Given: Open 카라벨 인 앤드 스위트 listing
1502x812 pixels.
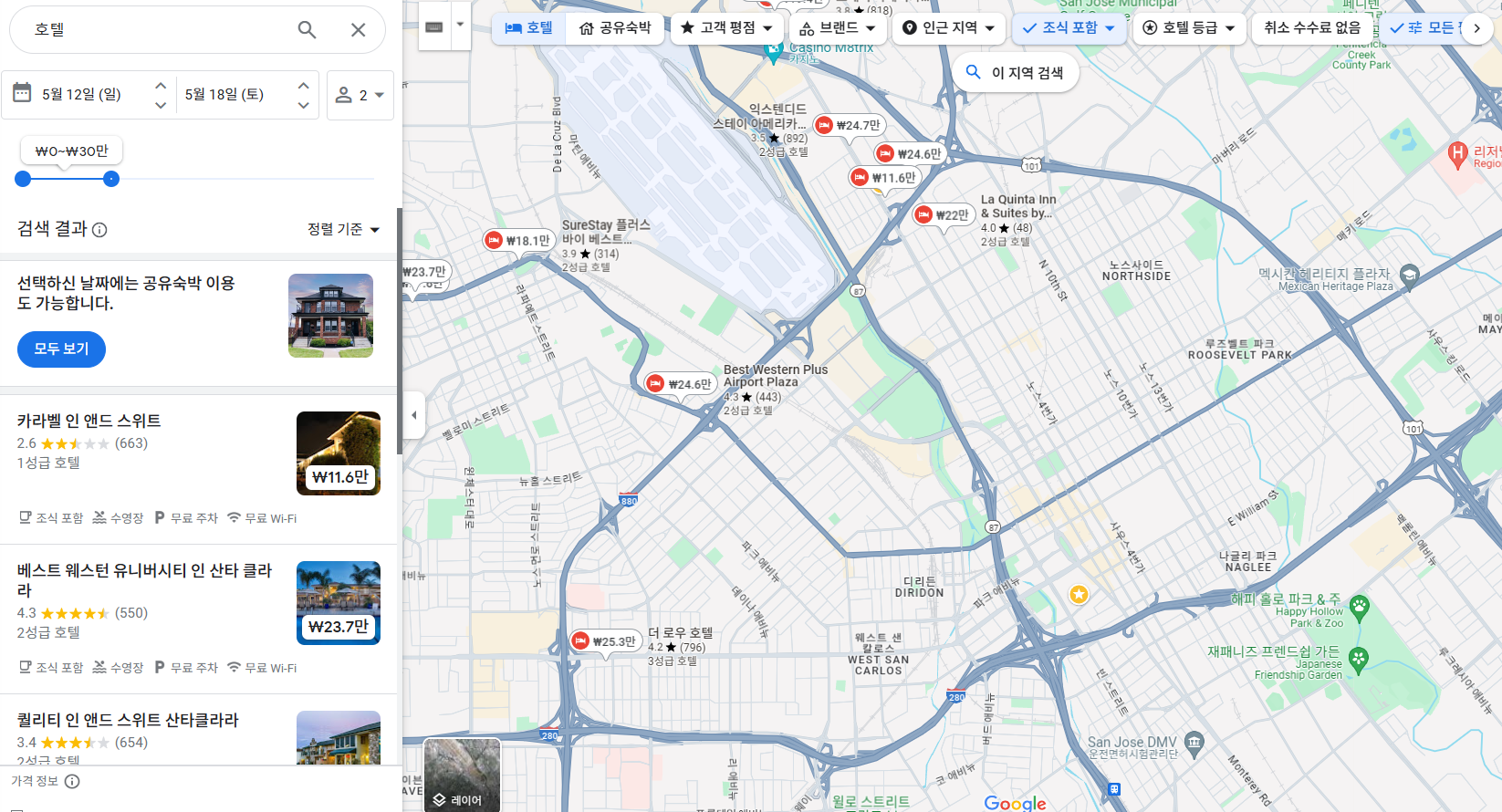Looking at the screenshot, I should [x=89, y=421].
